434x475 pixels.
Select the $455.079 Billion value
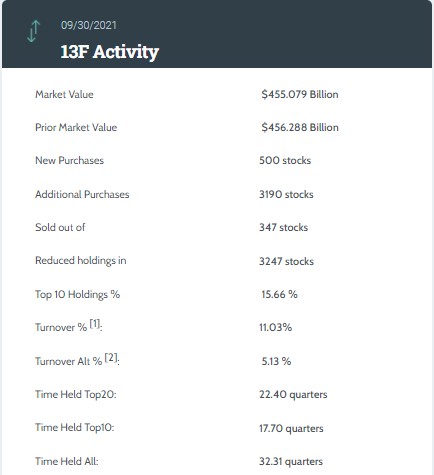pos(300,94)
